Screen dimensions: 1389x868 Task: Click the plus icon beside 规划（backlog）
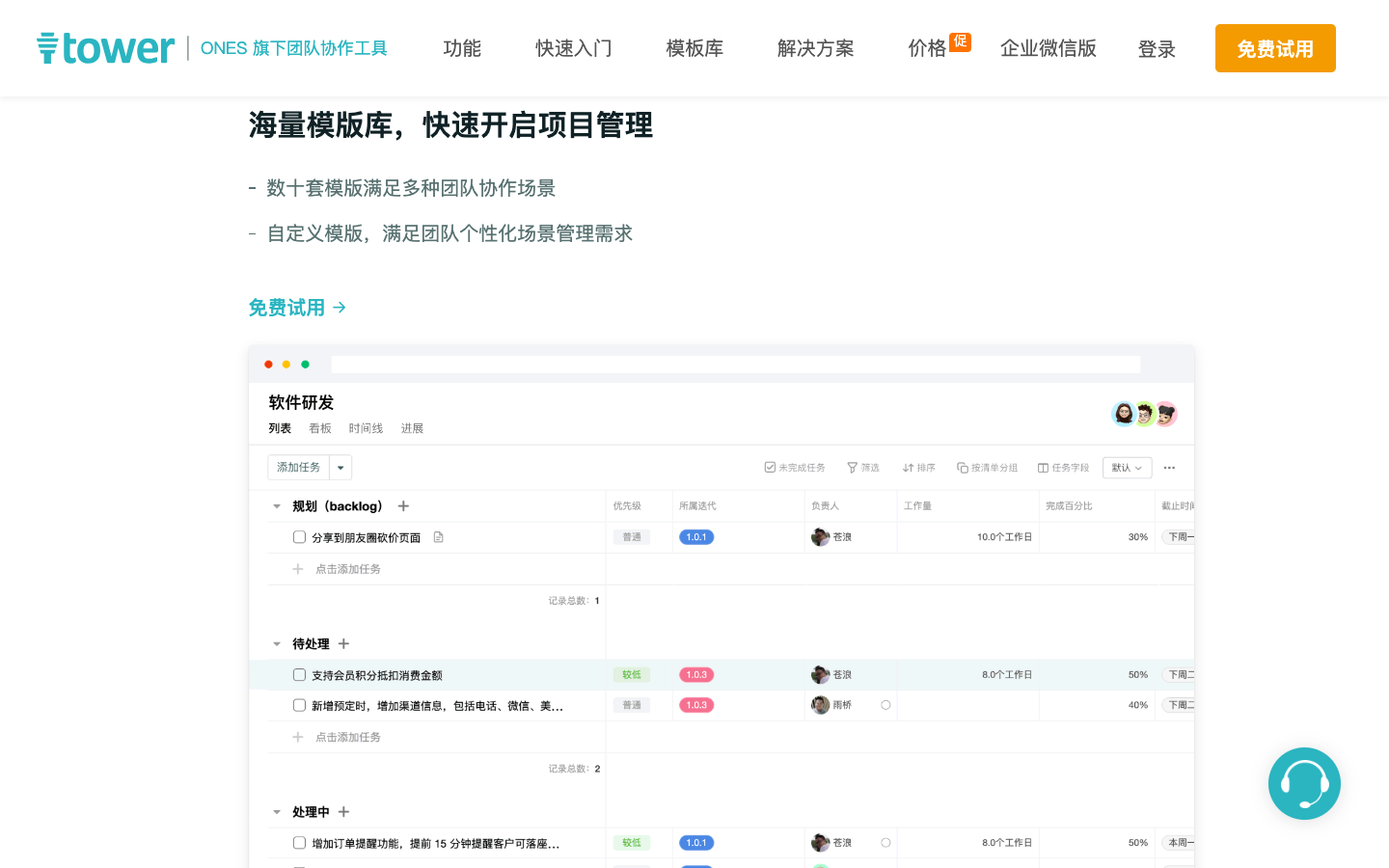(403, 506)
